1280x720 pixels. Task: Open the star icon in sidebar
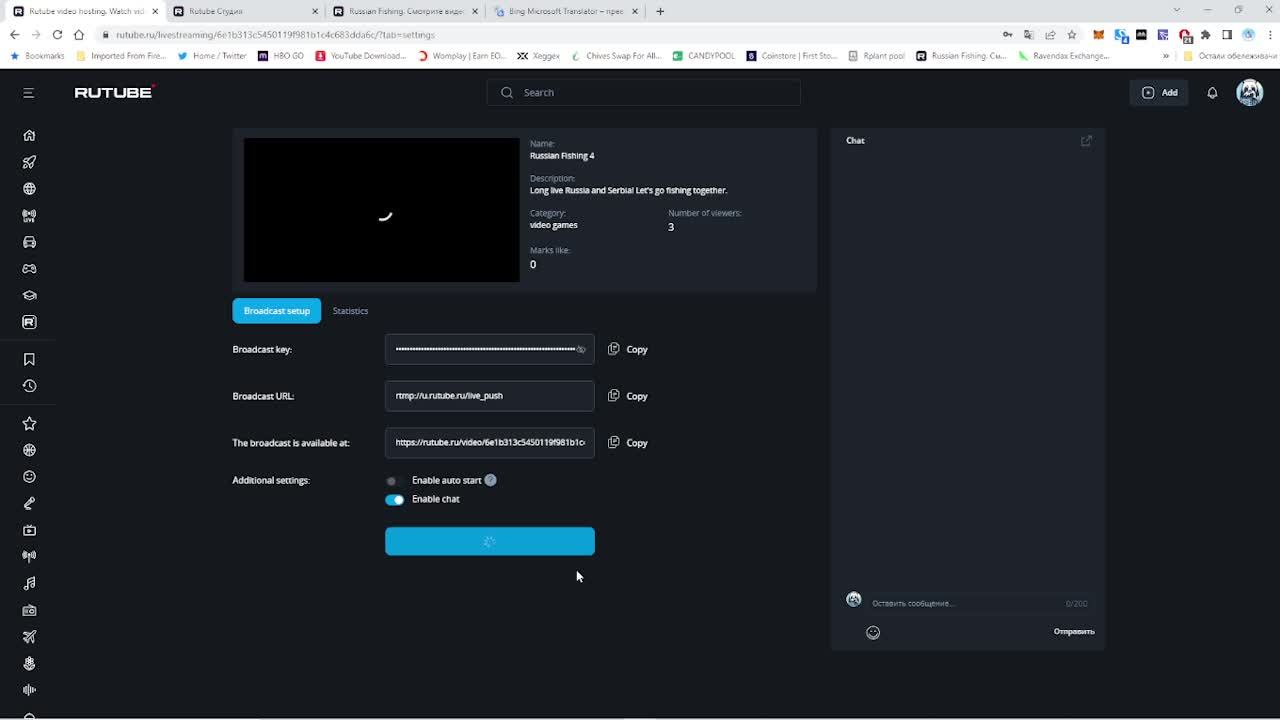29,423
